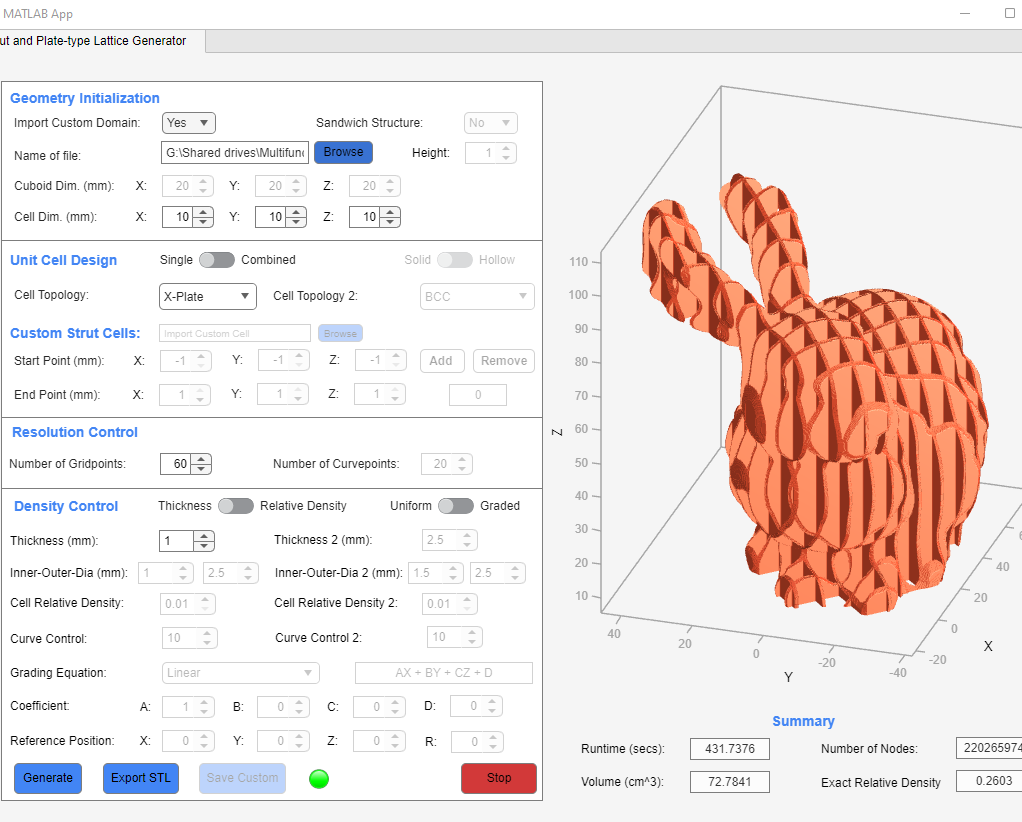Increase the Thickness (mm) value

[205, 536]
